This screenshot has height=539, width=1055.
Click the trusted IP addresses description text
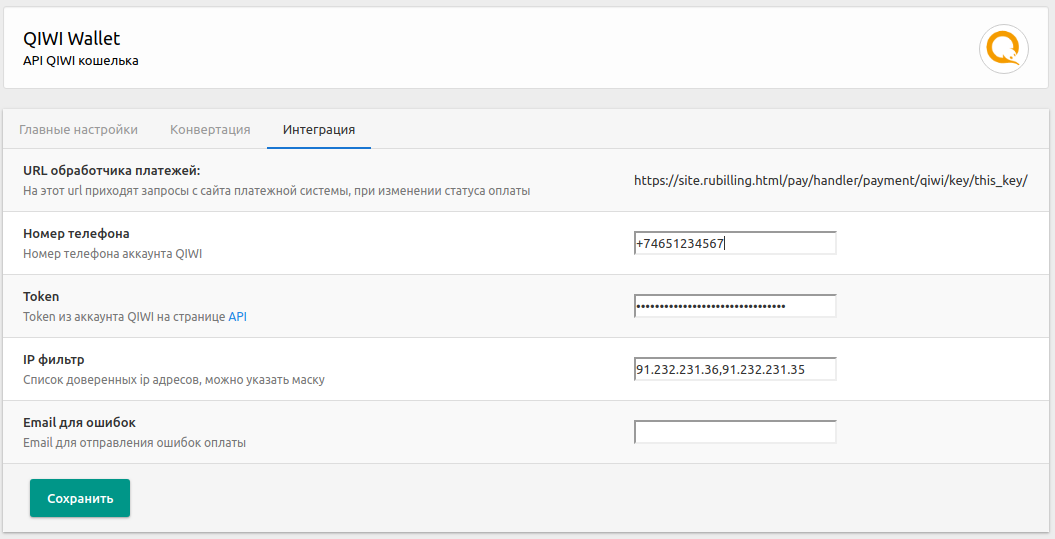point(174,380)
